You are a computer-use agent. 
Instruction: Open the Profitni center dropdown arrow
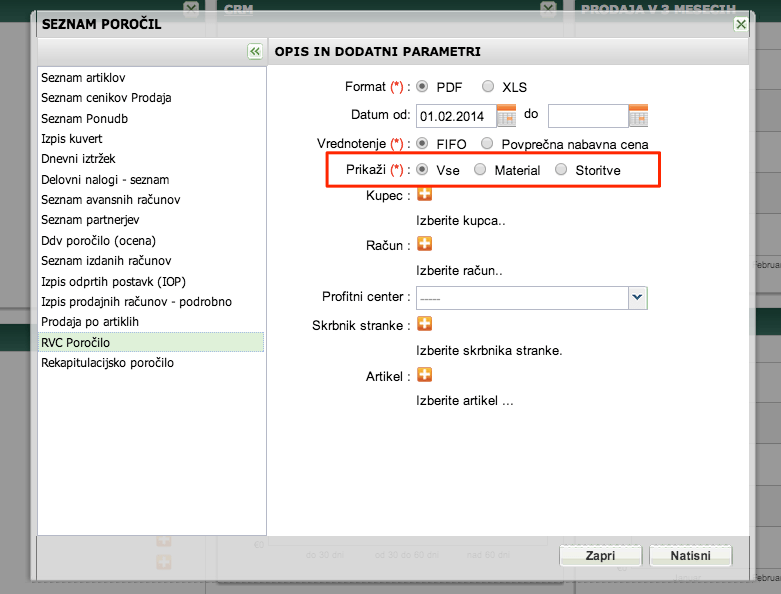[x=638, y=298]
